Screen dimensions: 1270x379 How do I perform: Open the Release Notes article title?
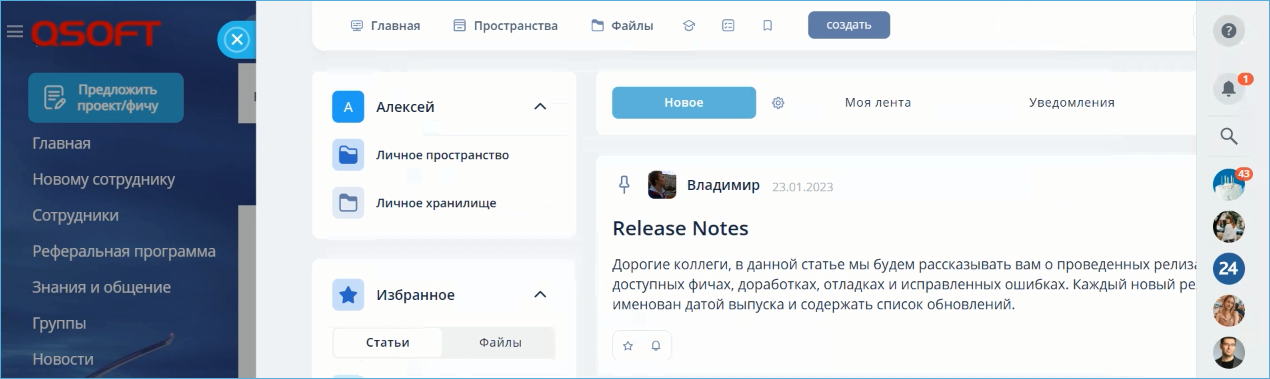tap(680, 228)
